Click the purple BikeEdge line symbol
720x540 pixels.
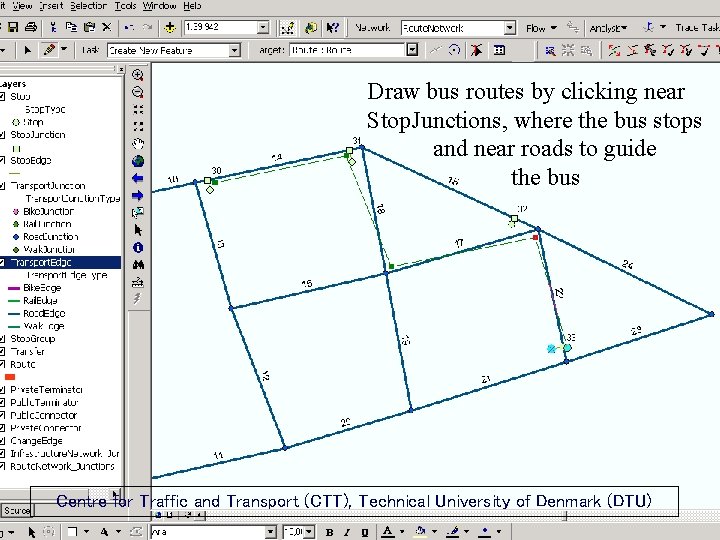[x=14, y=288]
